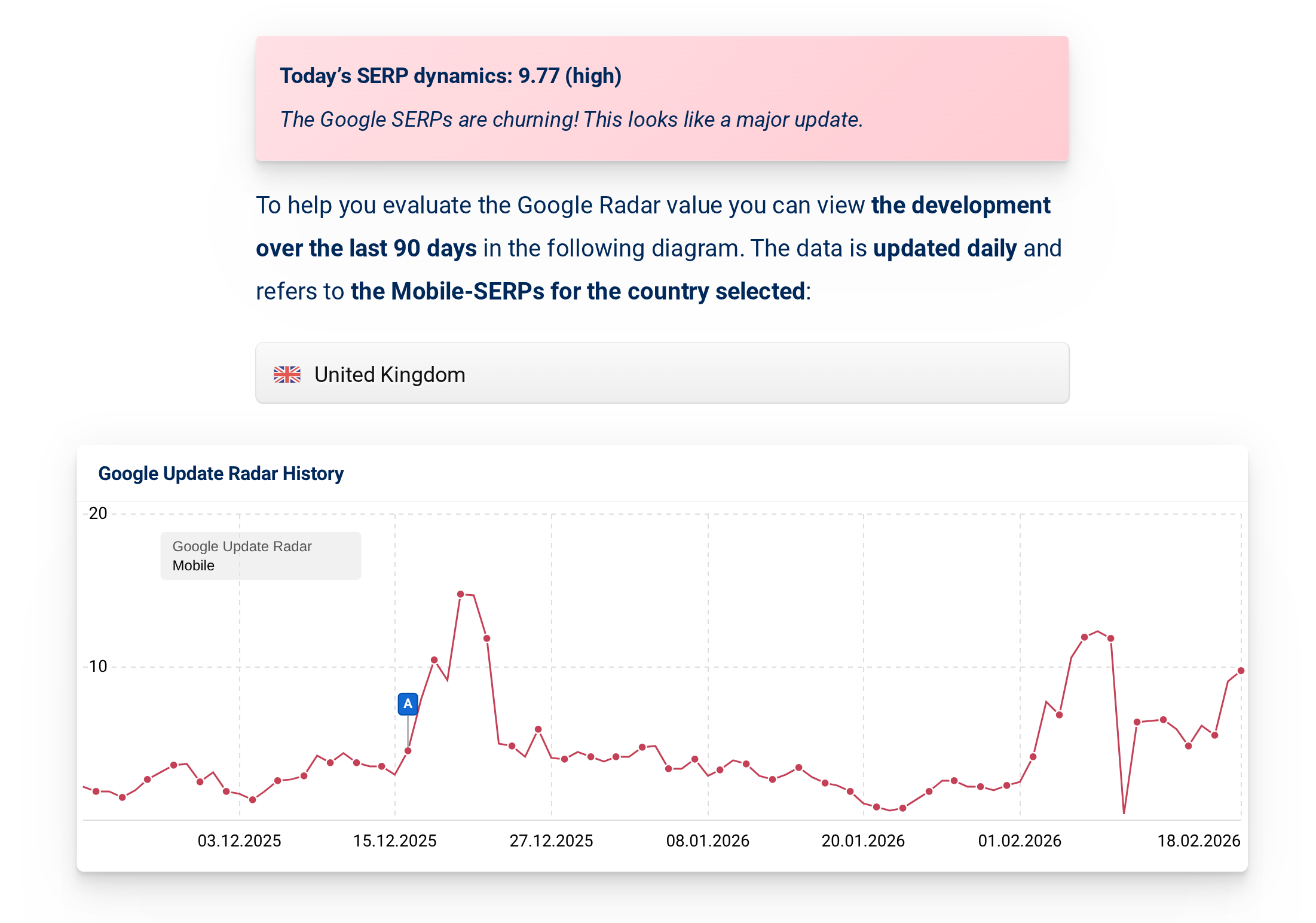Click the Google Update Radar History title
This screenshot has width=1316, height=923.
(x=221, y=473)
